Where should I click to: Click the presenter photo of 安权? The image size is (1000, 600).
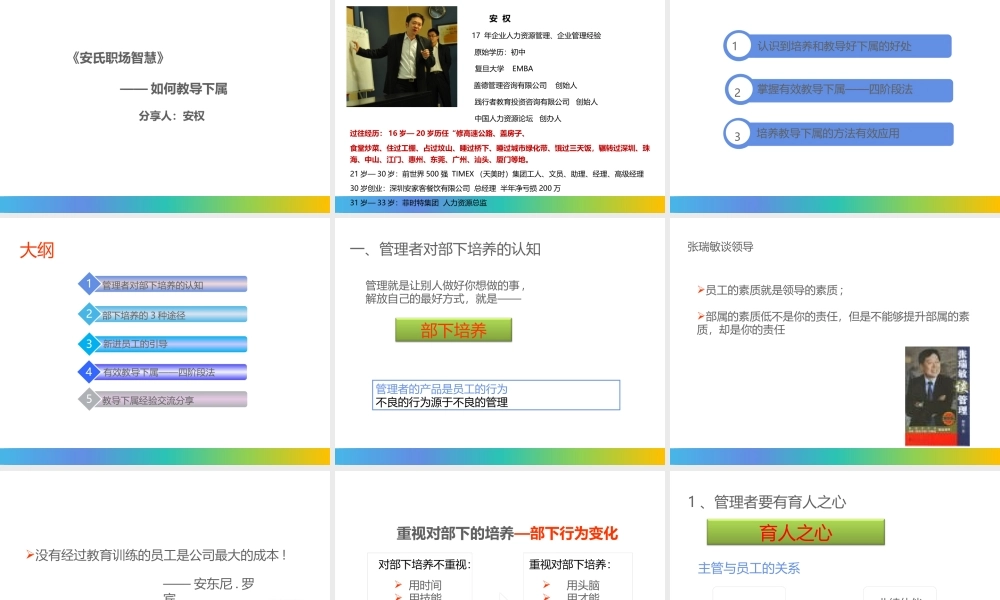point(401,56)
